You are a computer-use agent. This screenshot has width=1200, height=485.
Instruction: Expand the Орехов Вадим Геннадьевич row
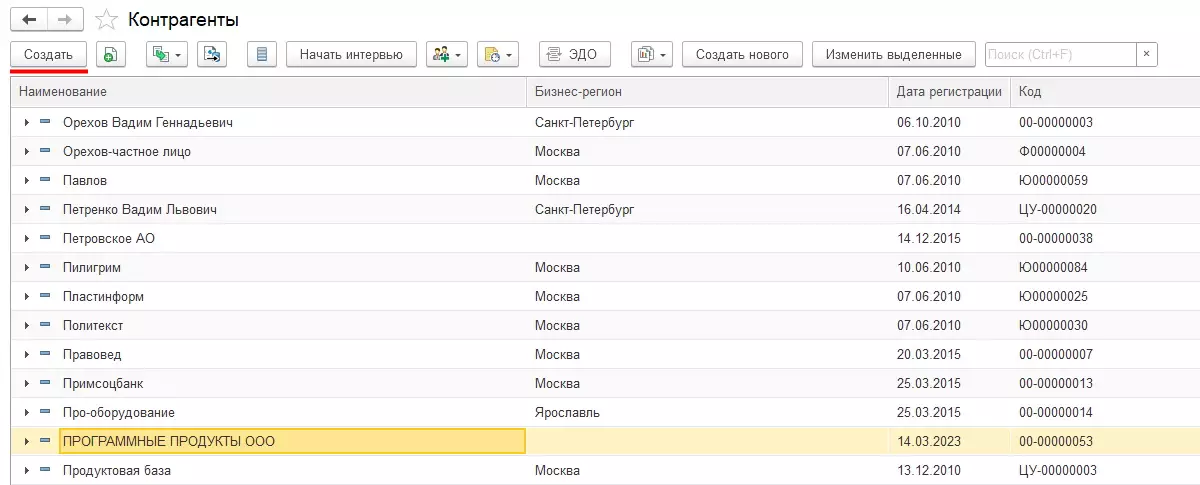27,123
